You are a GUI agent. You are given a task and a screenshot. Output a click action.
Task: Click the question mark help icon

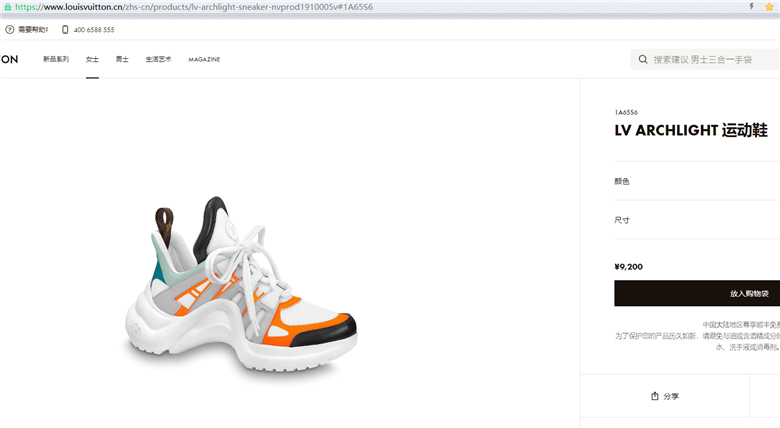9,30
